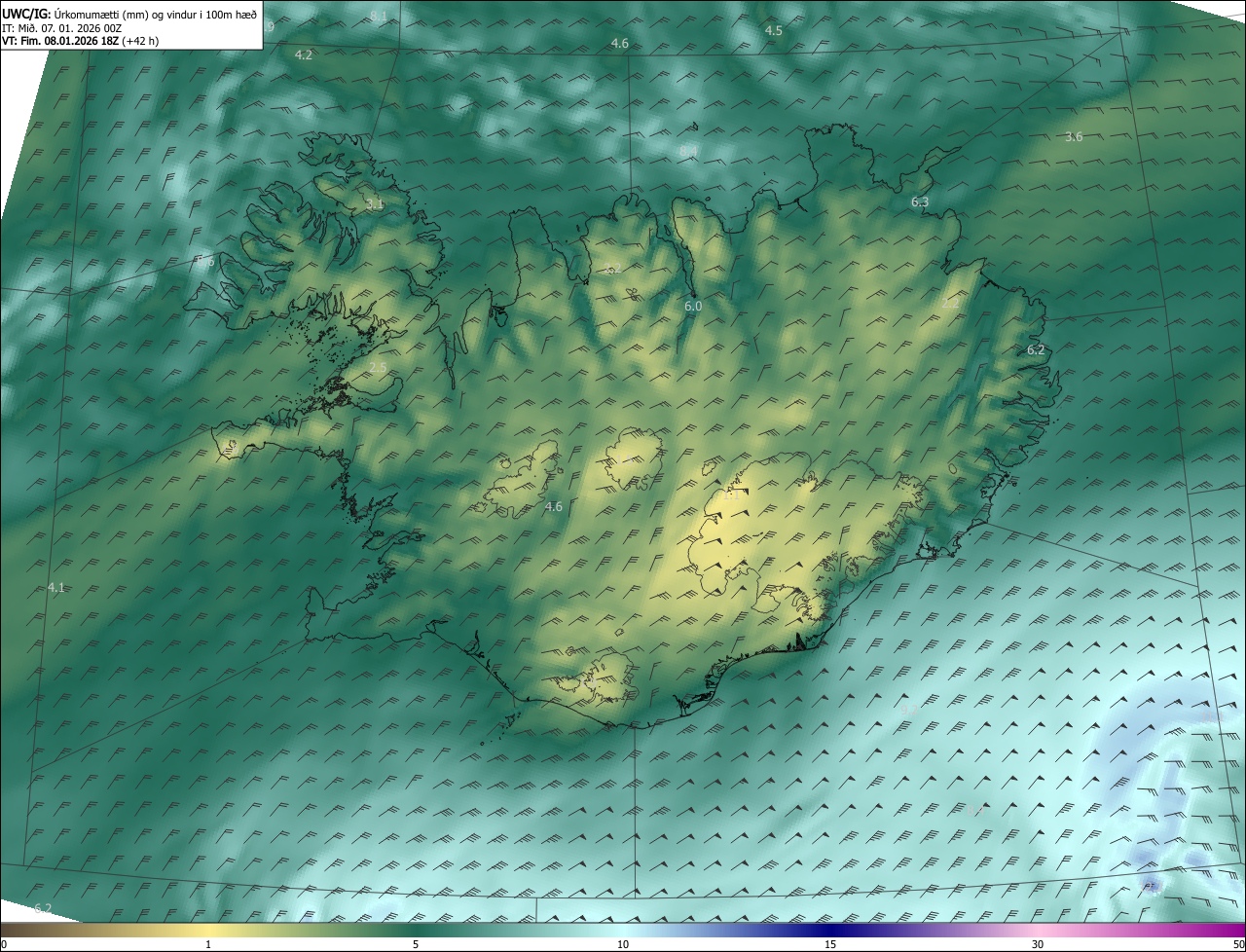
Task: Click the 2.2 value in northeast Iceland
Action: (951, 304)
